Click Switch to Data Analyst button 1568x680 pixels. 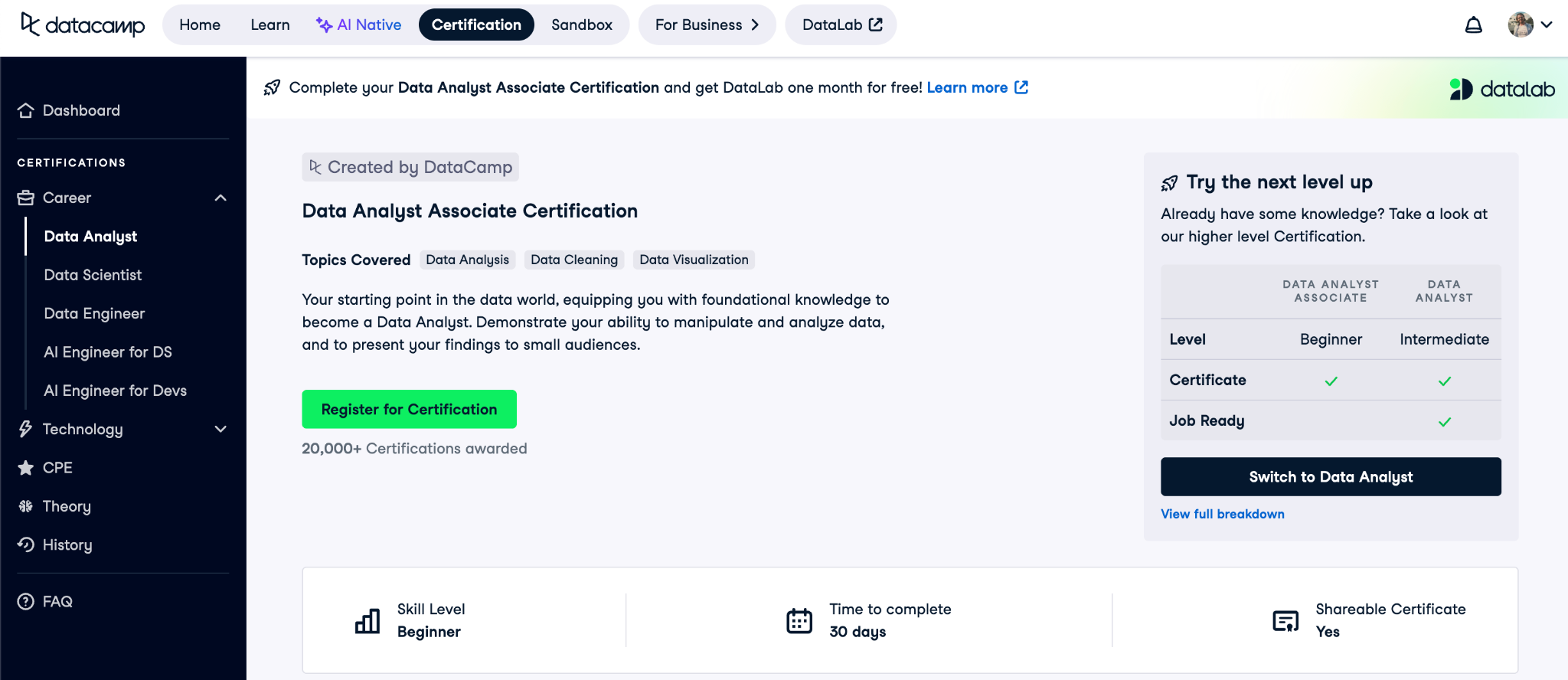click(x=1331, y=477)
